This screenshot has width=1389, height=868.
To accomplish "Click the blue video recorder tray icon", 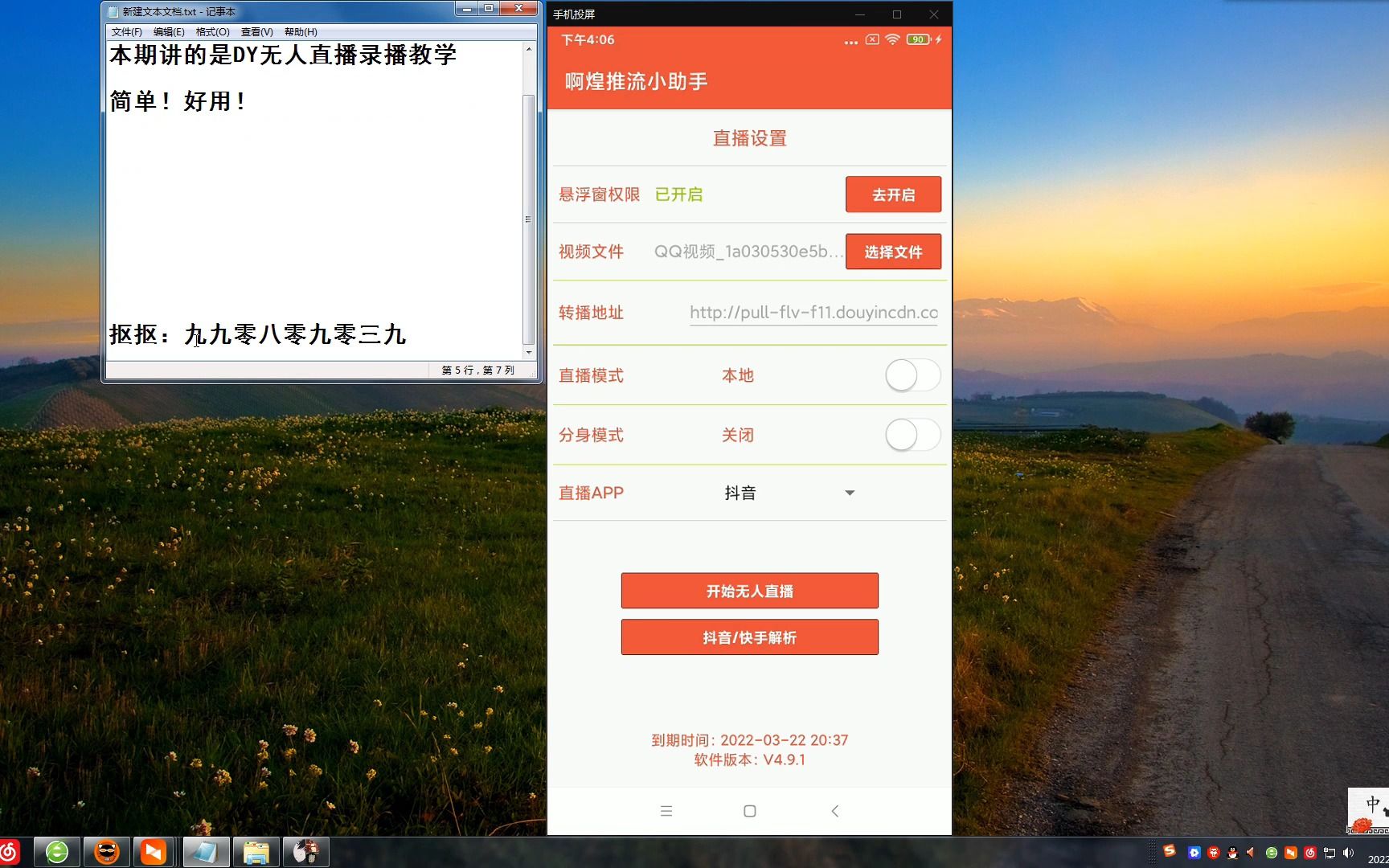I will click(1194, 853).
